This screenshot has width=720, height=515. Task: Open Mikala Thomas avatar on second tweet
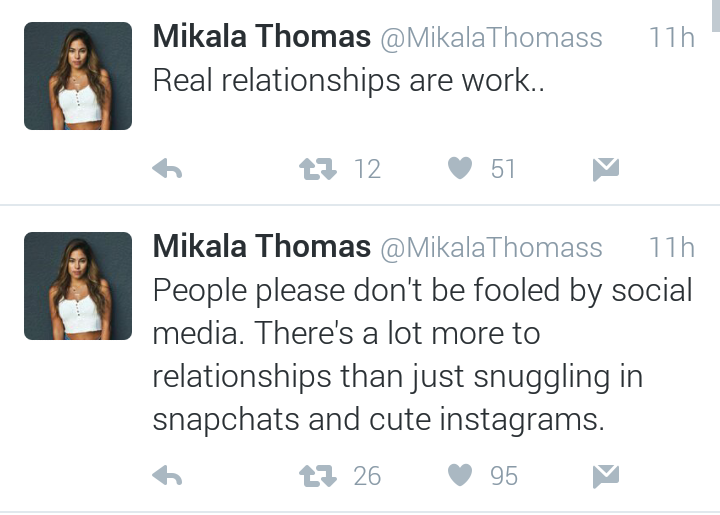pyautogui.click(x=78, y=286)
